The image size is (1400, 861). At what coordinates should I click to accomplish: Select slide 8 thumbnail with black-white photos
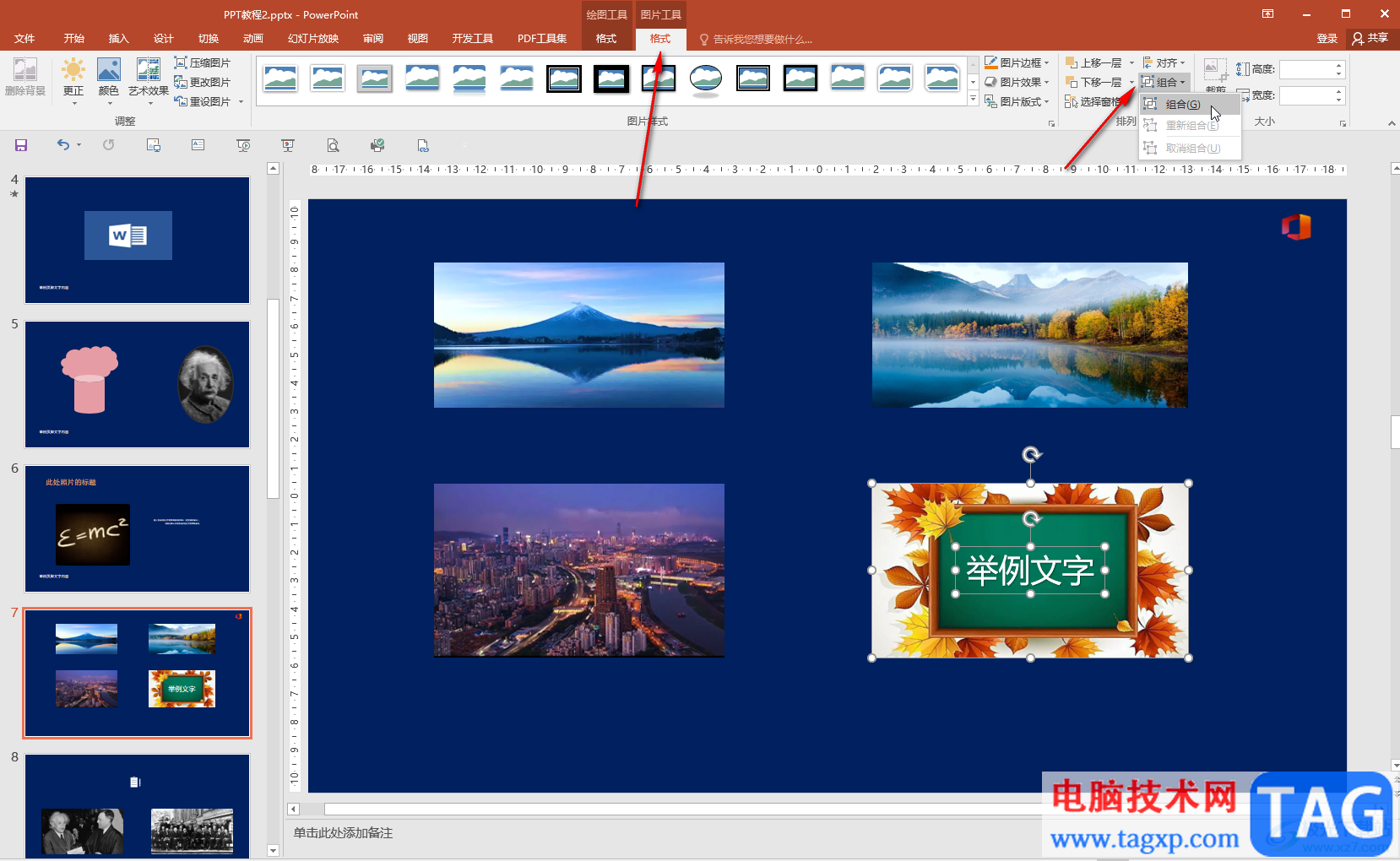click(x=137, y=806)
